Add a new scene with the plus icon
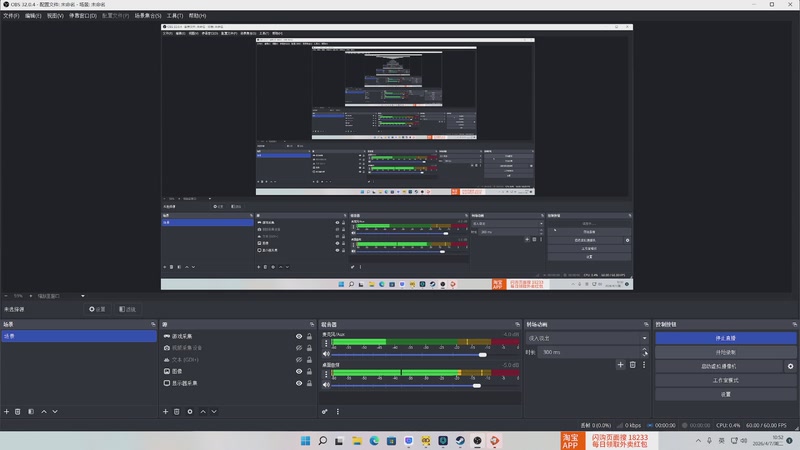The width and height of the screenshot is (800, 450). pyautogui.click(x=7, y=412)
